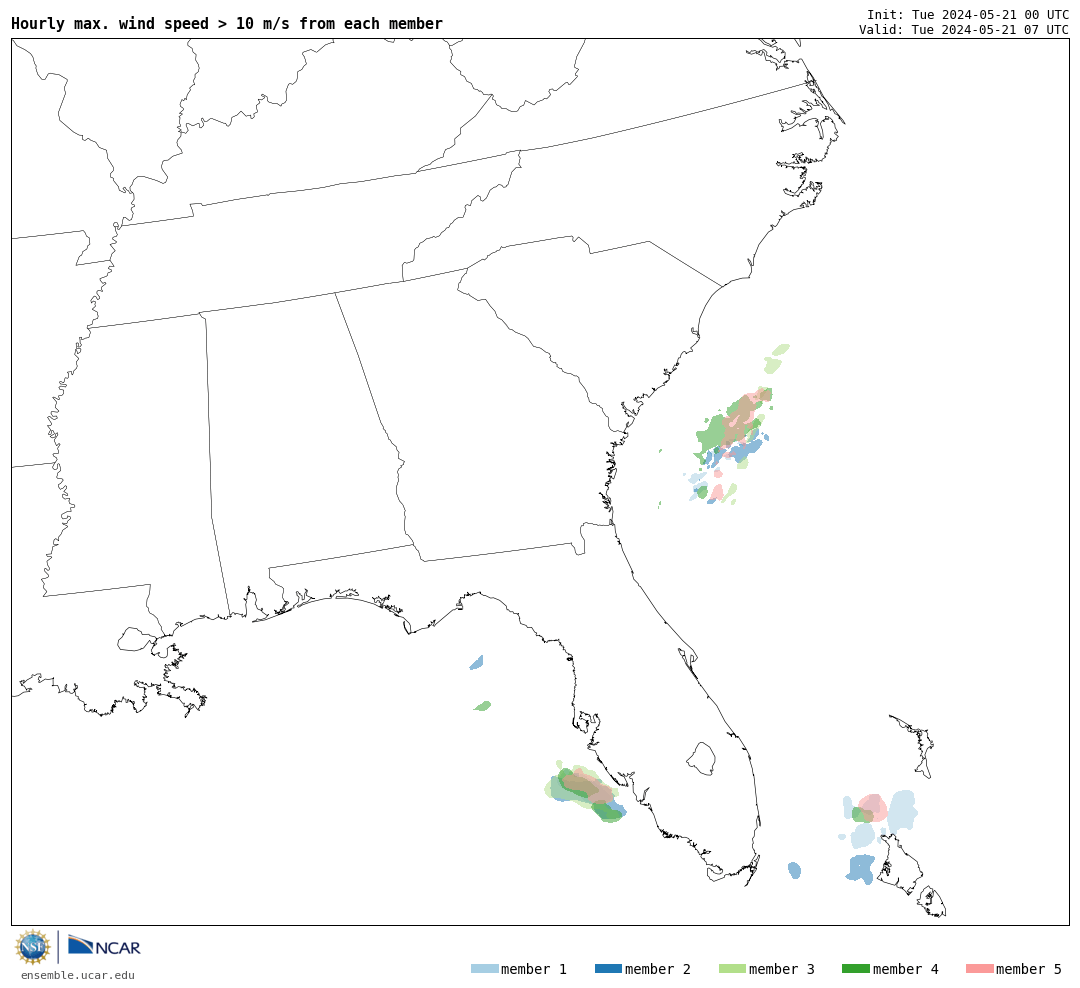Click the 'Init: Tue 2024-05-21 00 UTC' text
This screenshot has height=988, width=1080.
pyautogui.click(x=968, y=14)
